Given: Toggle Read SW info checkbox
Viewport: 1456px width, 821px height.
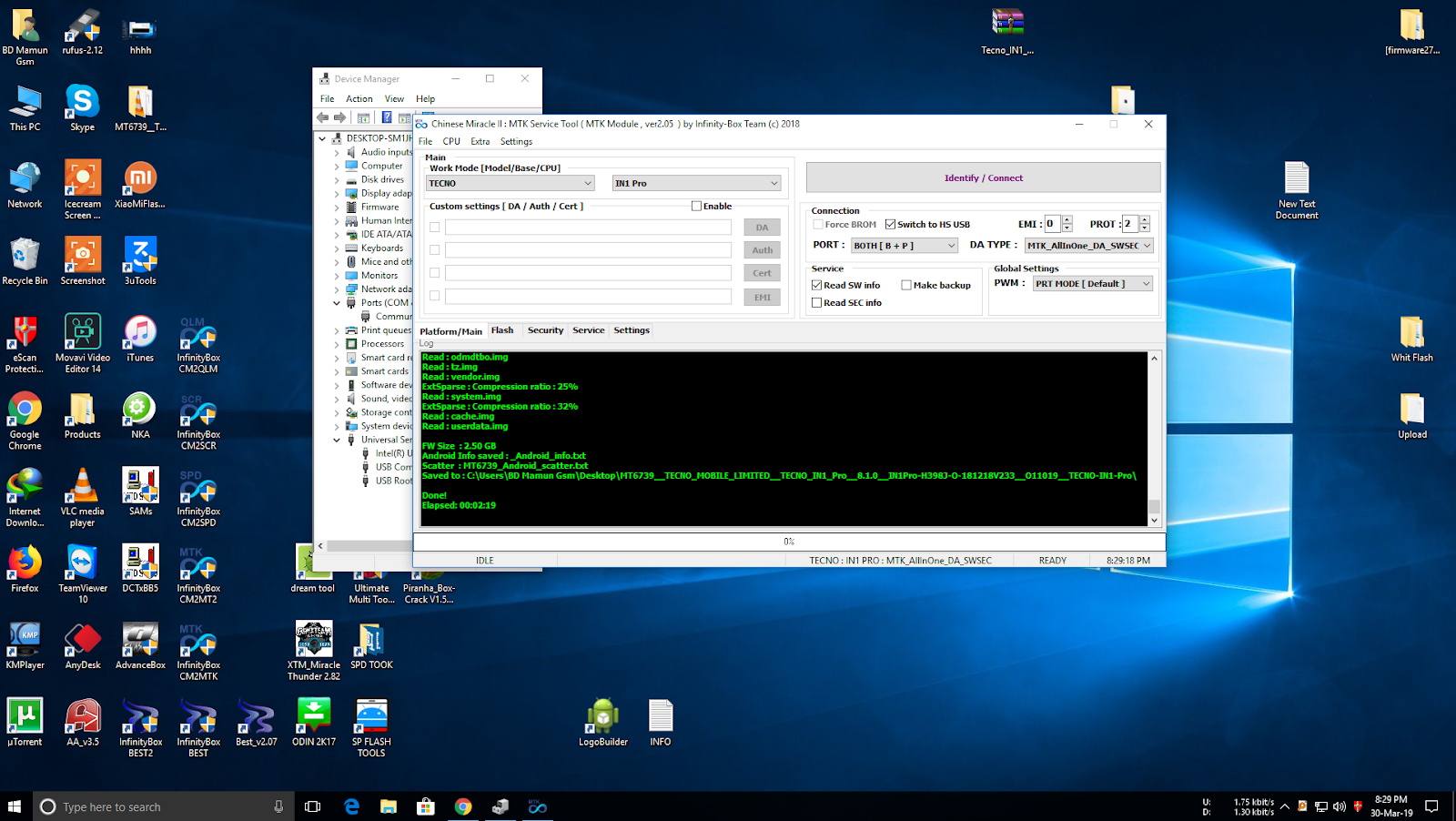Looking at the screenshot, I should 816,285.
